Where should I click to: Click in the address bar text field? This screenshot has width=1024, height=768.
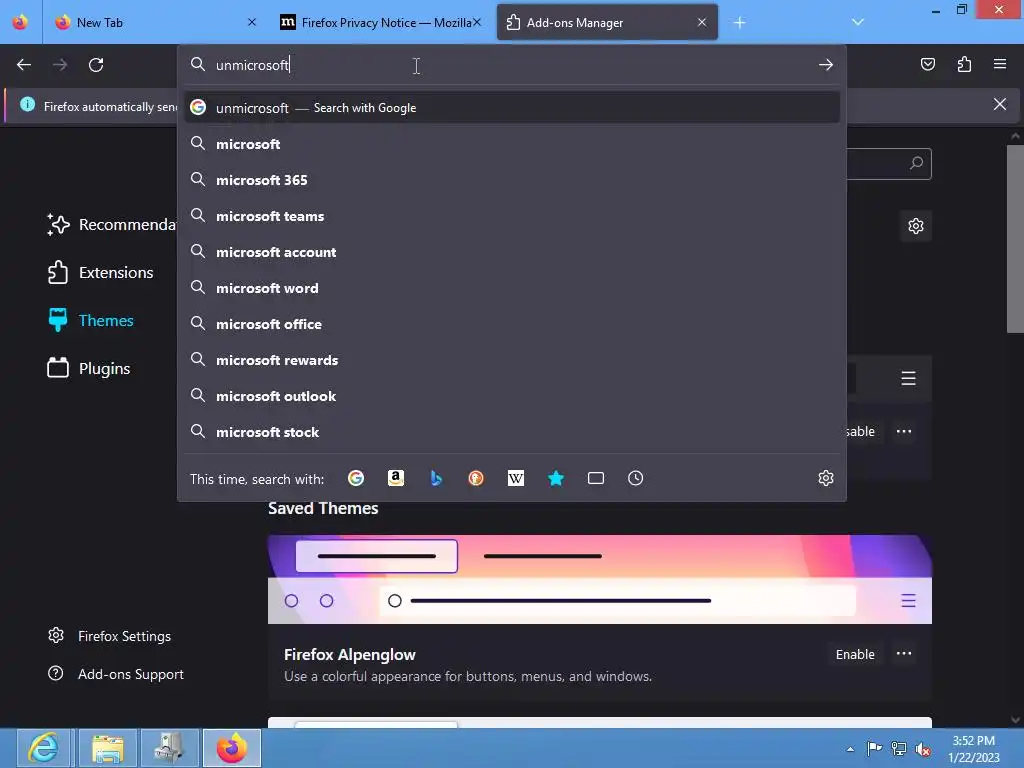(x=513, y=65)
